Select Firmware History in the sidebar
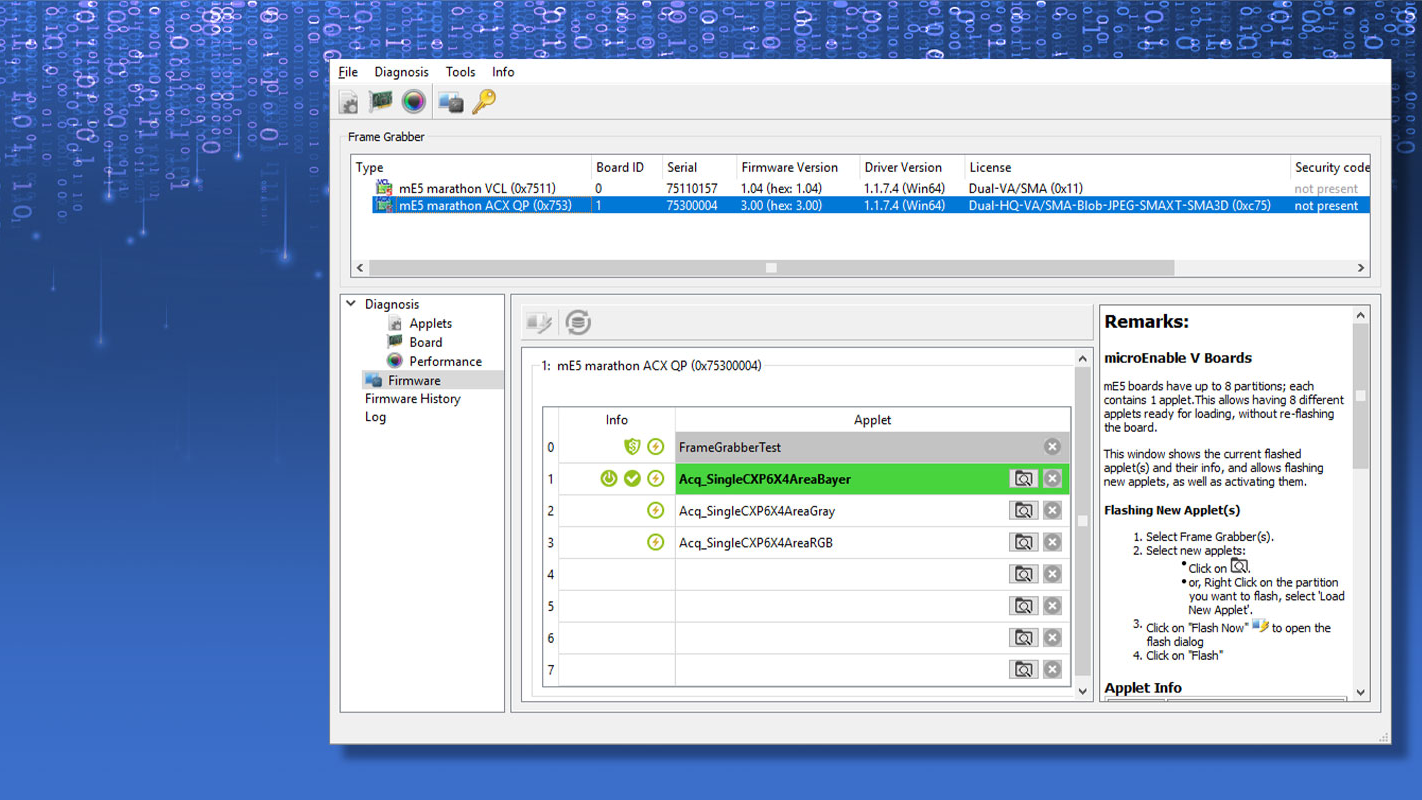Screen dimensions: 1422x800 [412, 399]
